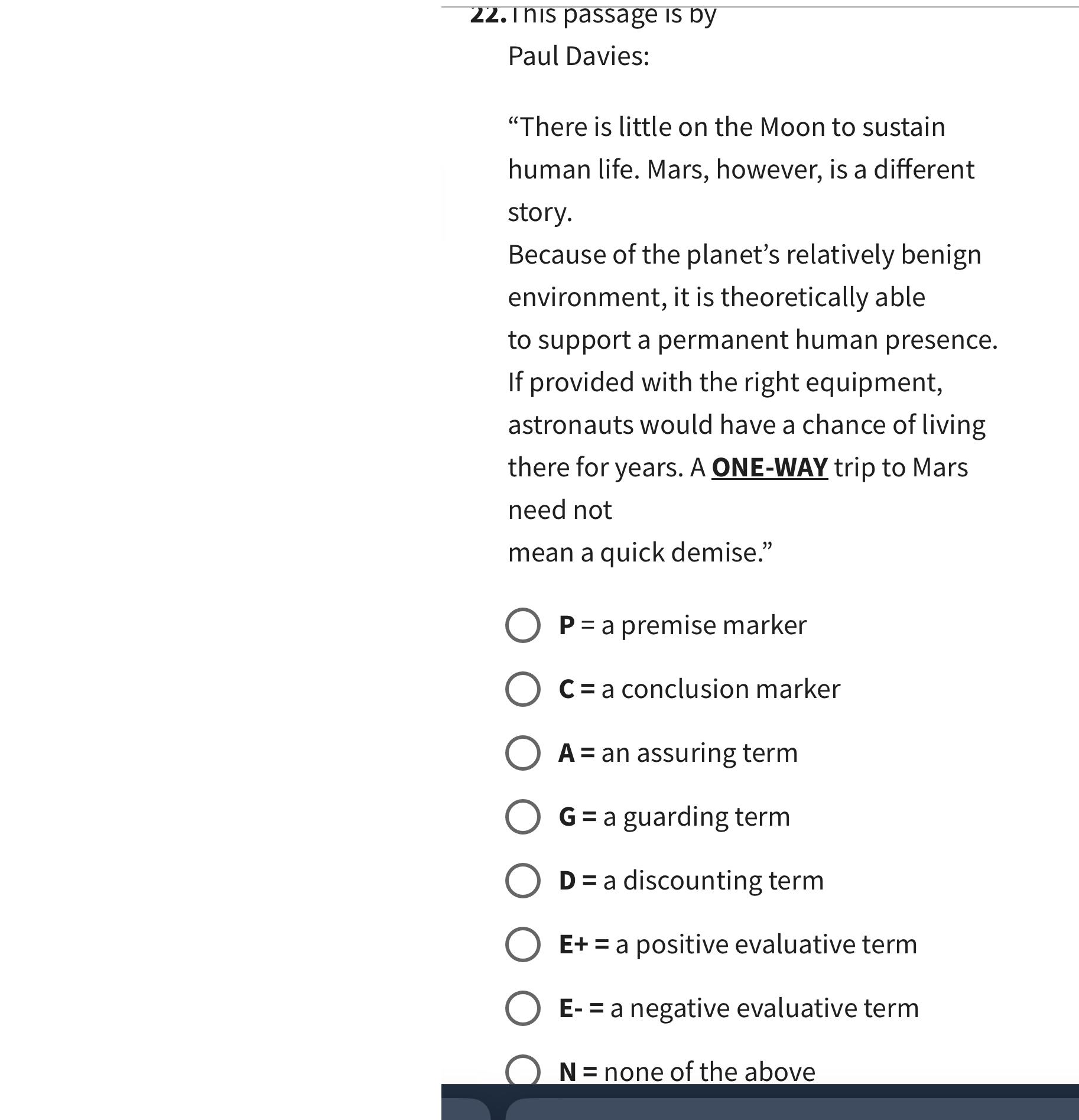This screenshot has height=1120, width=1079.
Task: Select radio button G, a guarding term
Action: tap(522, 816)
